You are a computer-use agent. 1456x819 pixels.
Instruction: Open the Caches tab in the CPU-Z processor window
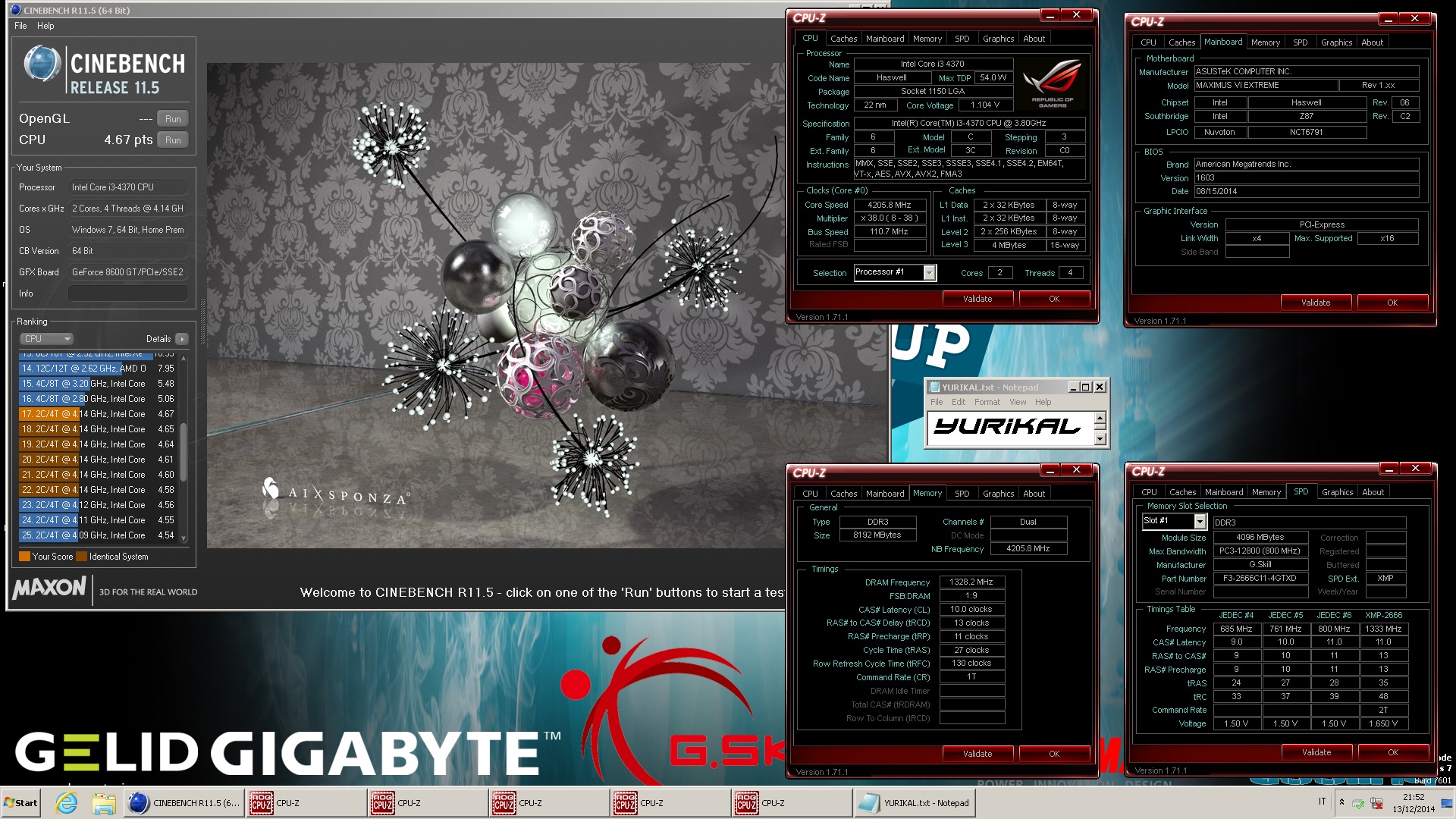(x=843, y=39)
